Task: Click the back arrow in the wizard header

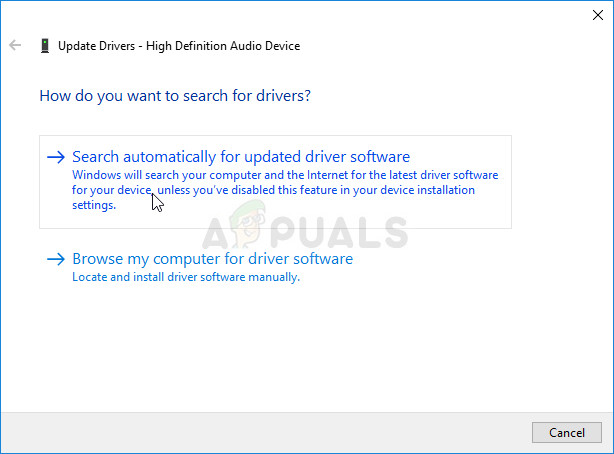Action: pyautogui.click(x=15, y=45)
